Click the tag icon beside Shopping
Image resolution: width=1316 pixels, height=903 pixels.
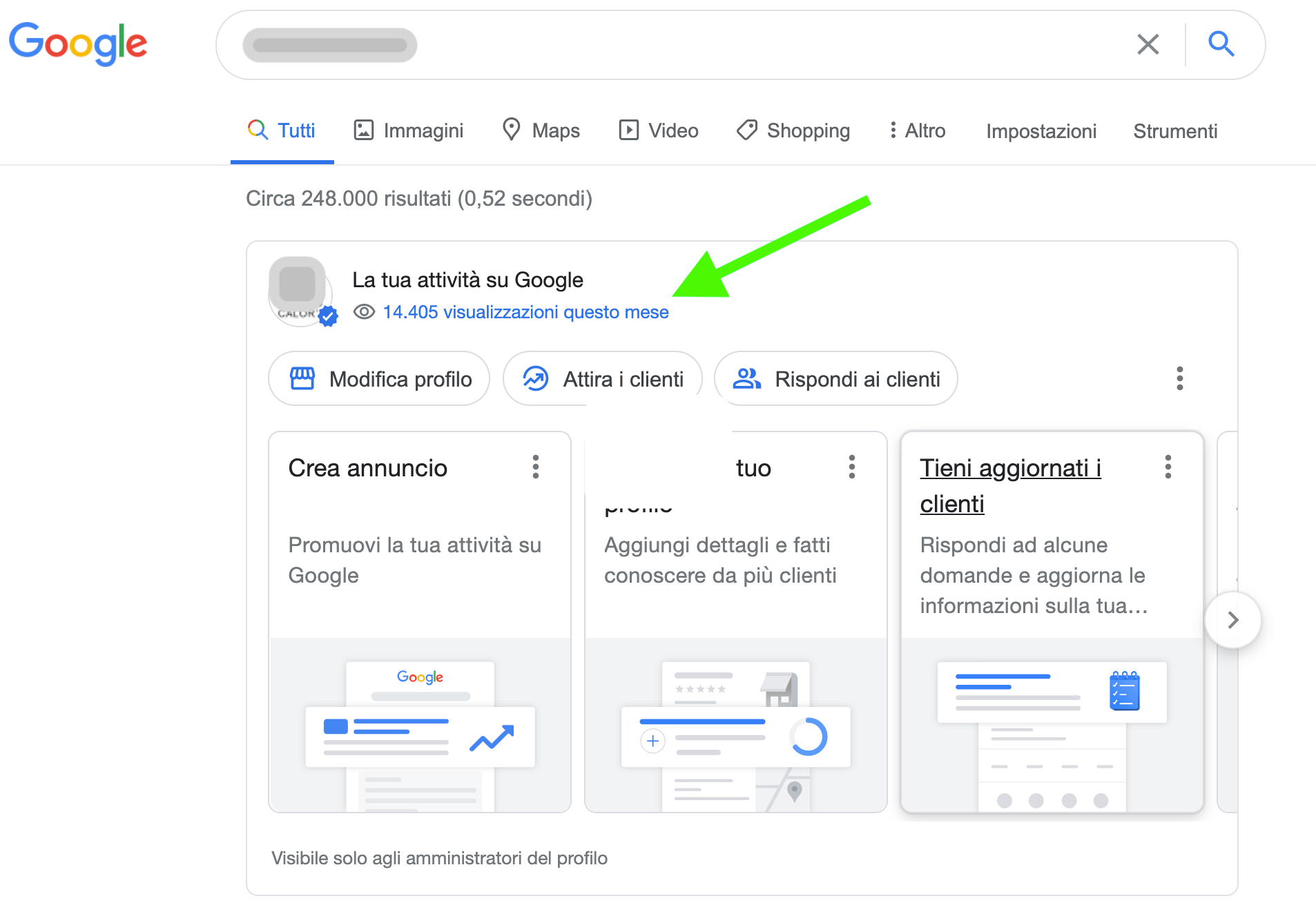[747, 130]
